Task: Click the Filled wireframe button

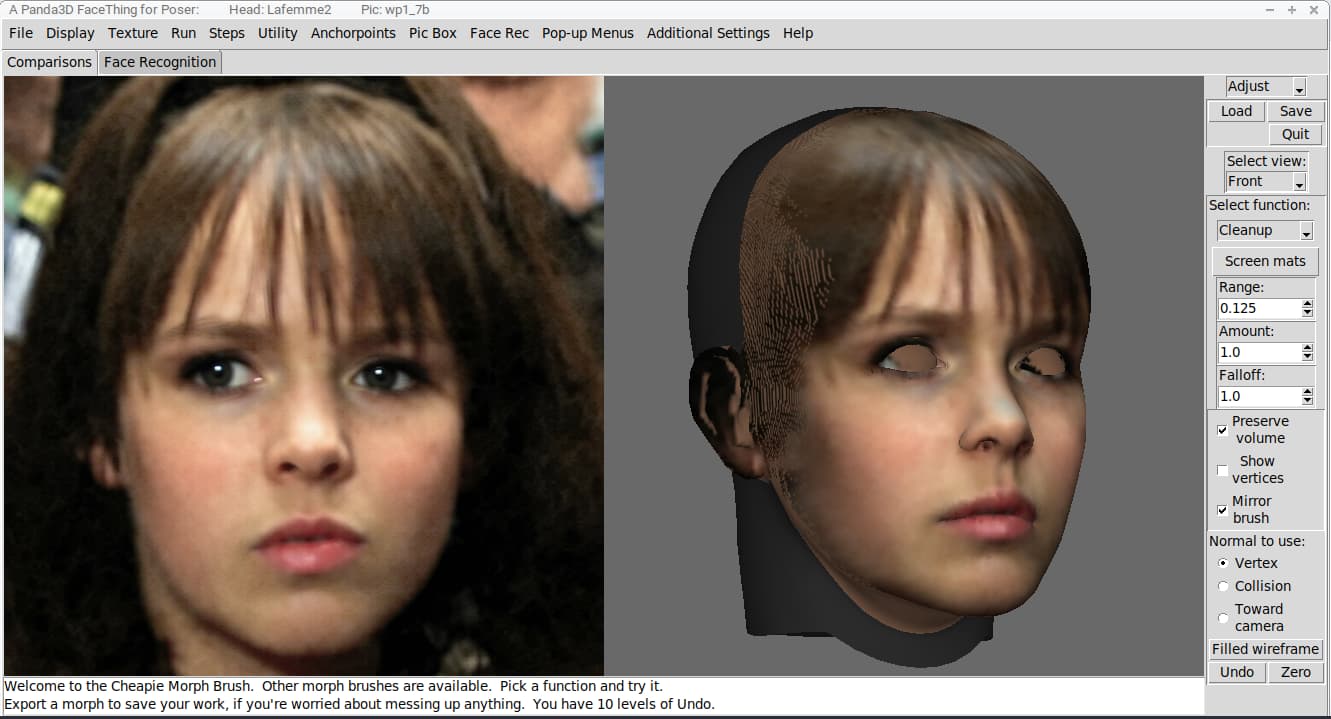Action: tap(1265, 649)
